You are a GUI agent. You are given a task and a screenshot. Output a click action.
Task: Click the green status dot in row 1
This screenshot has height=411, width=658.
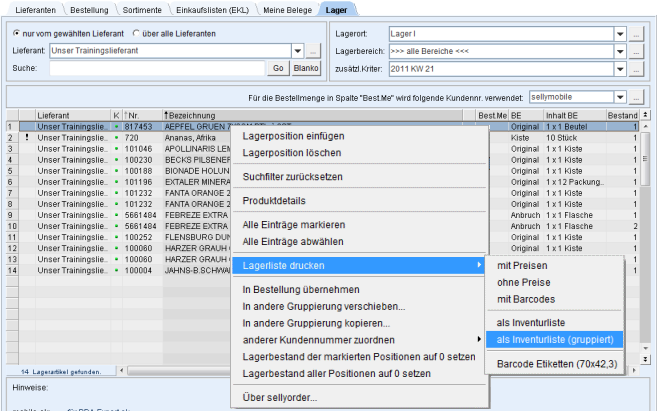coord(116,127)
